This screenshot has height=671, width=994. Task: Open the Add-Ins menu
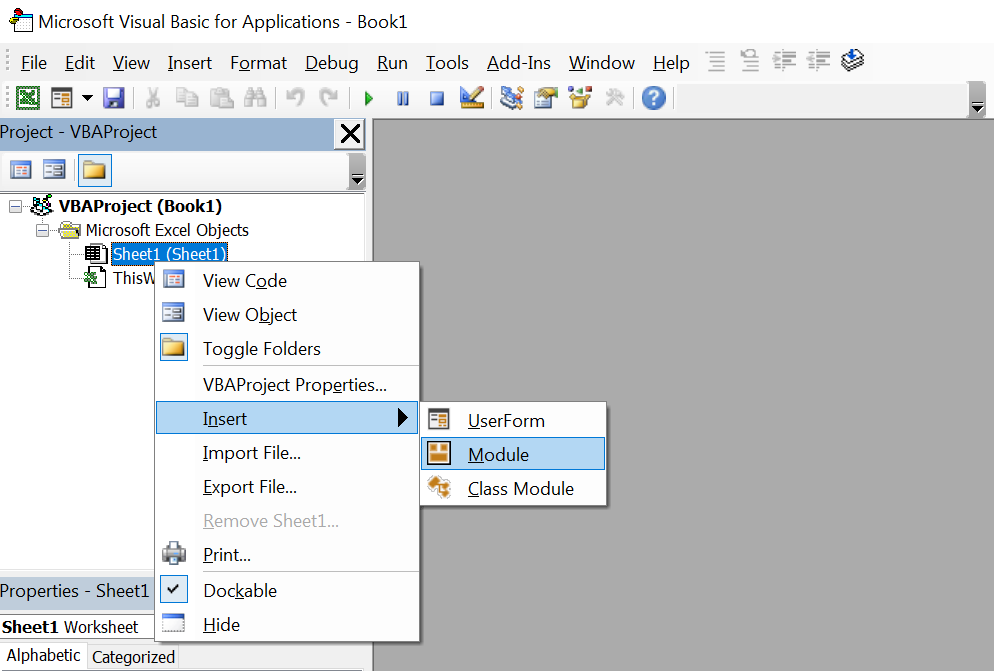tap(518, 62)
